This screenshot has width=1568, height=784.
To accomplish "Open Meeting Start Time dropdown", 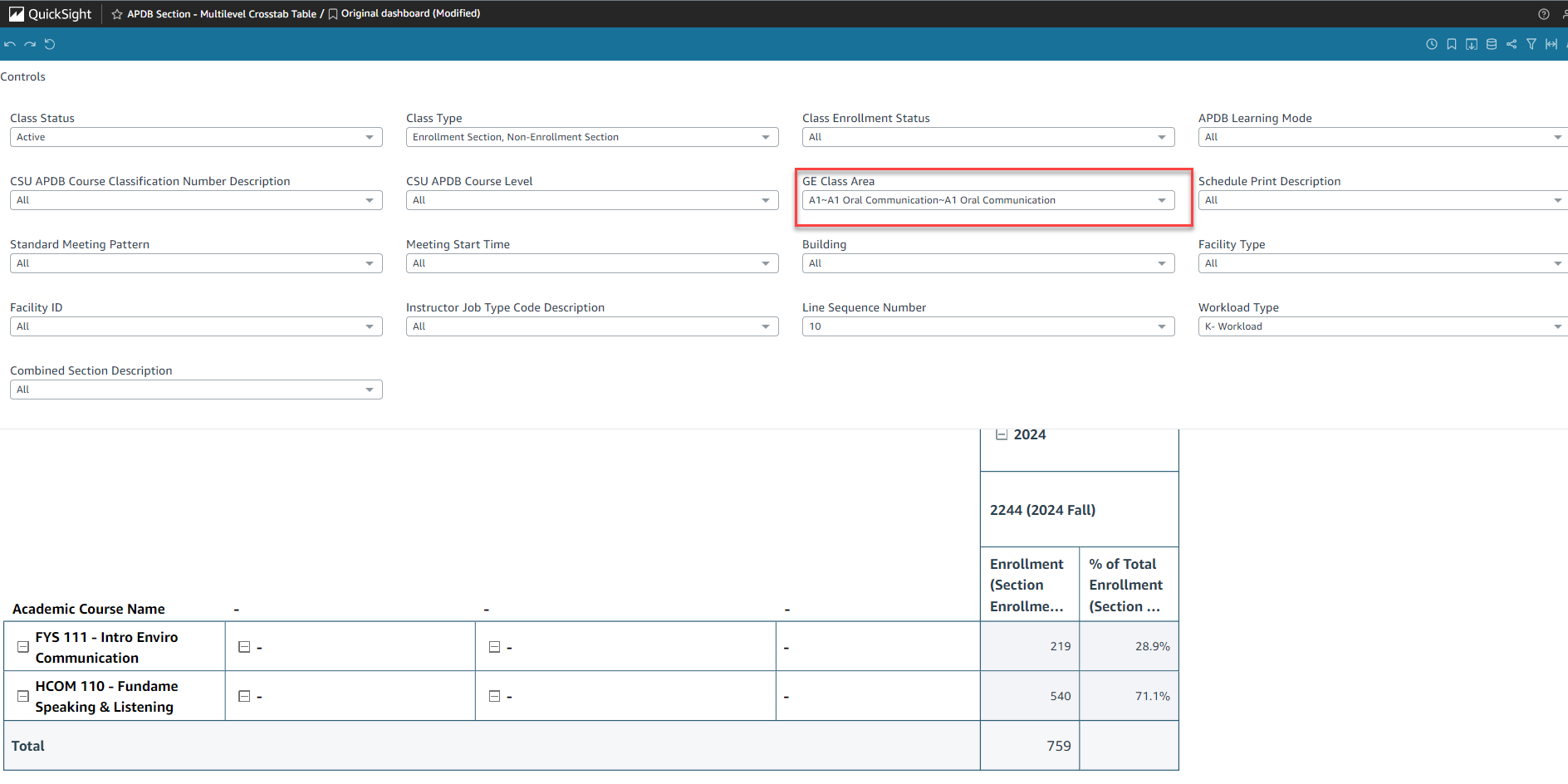I will (x=592, y=263).
